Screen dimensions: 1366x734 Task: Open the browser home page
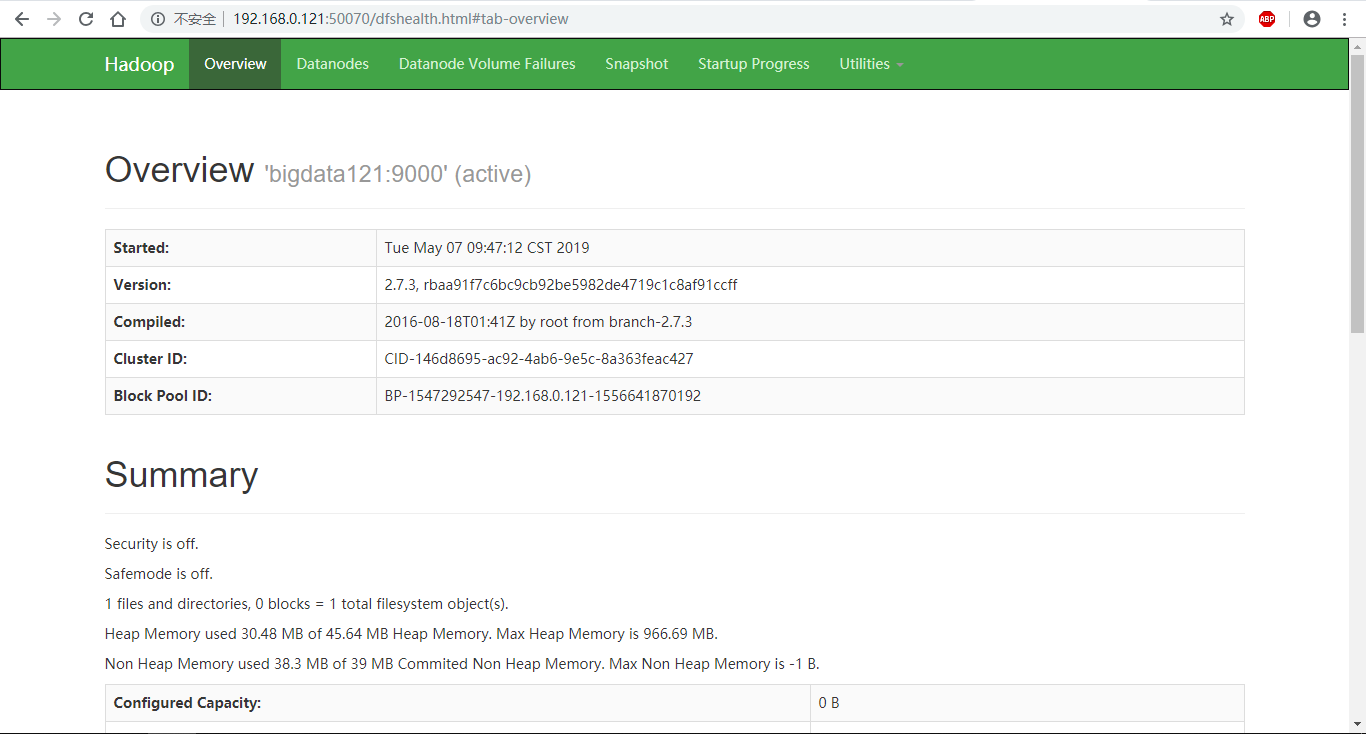(118, 19)
